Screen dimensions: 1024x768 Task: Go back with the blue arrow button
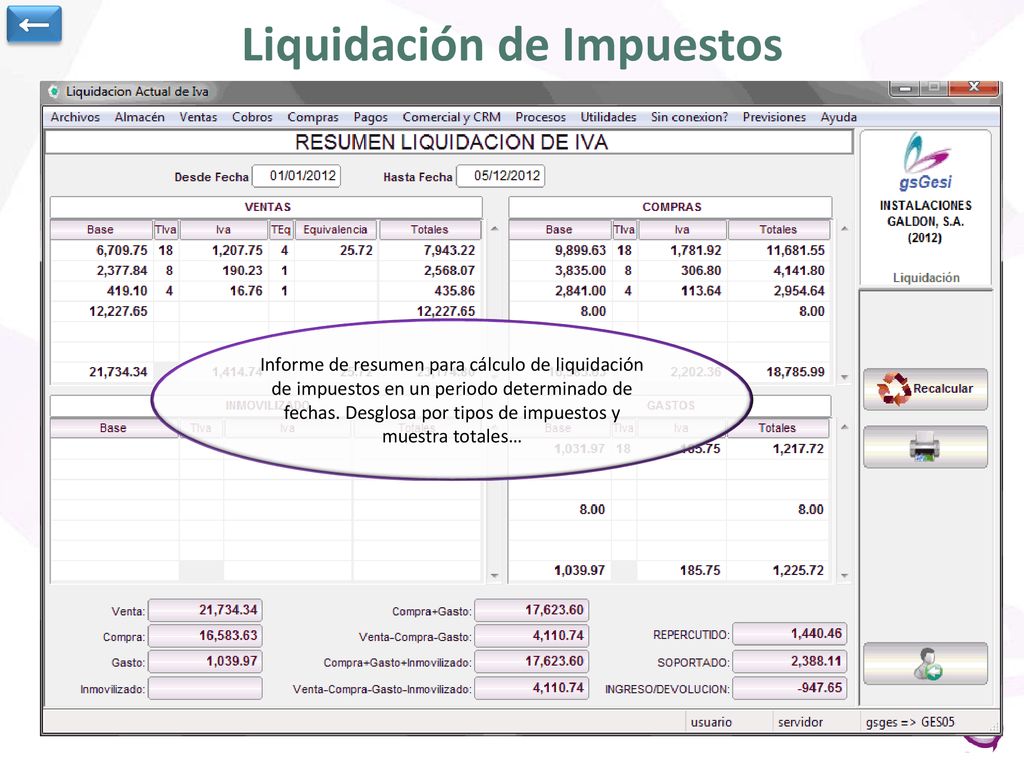34,25
